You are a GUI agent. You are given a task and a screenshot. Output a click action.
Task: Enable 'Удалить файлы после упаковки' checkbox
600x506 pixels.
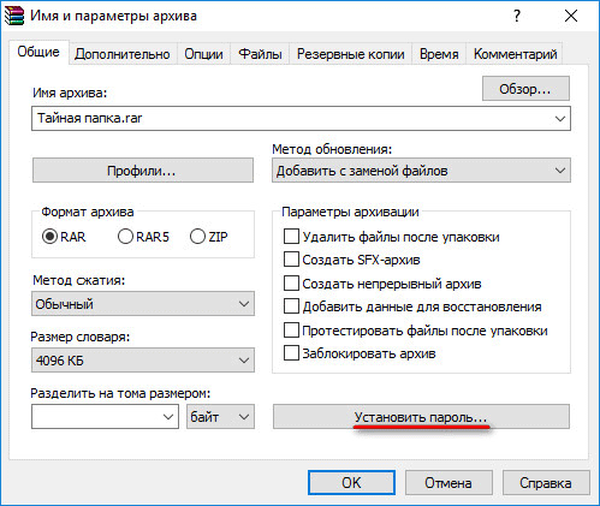[x=292, y=237]
